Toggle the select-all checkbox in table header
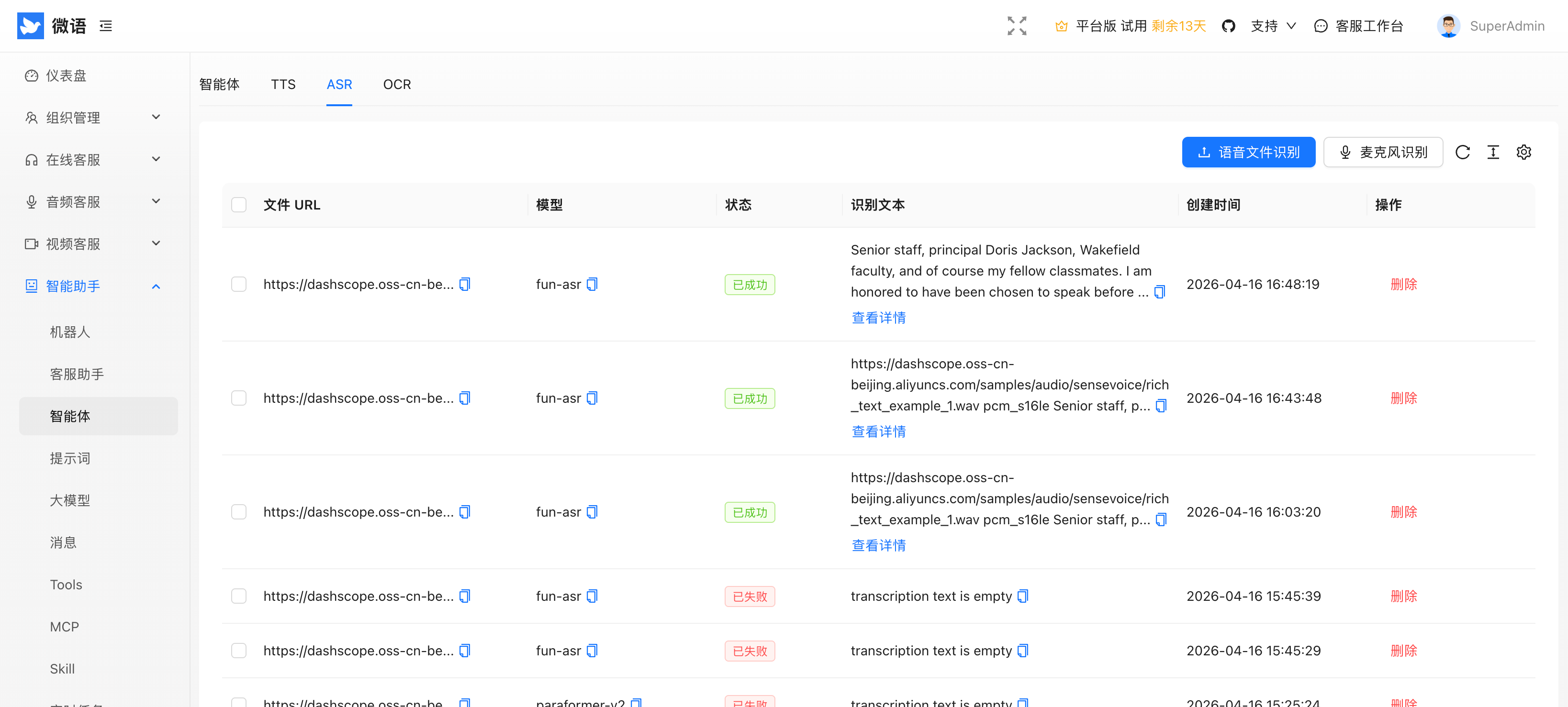Viewport: 1568px width, 707px height. click(x=239, y=205)
